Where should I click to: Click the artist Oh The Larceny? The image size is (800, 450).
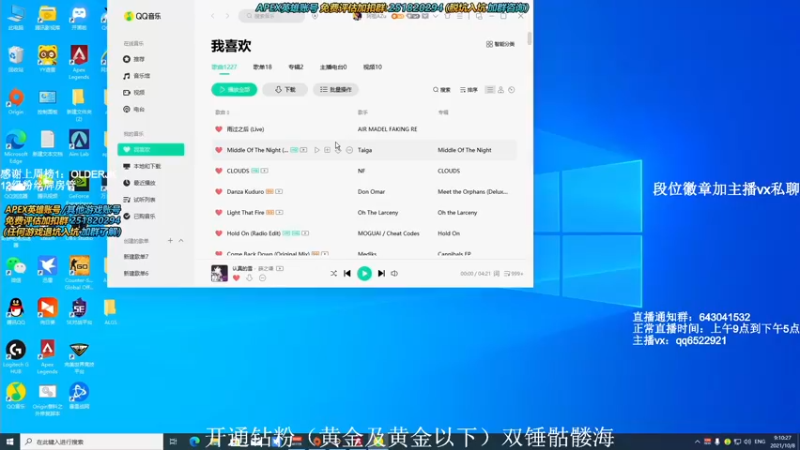[378, 212]
